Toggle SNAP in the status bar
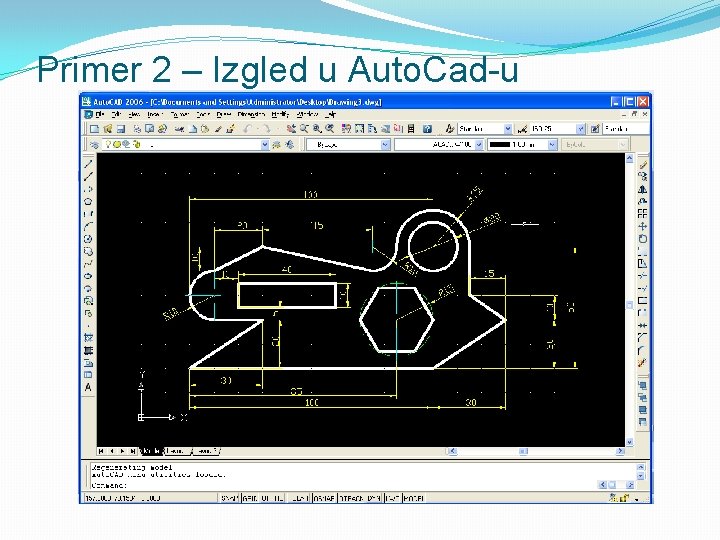 click(x=229, y=498)
